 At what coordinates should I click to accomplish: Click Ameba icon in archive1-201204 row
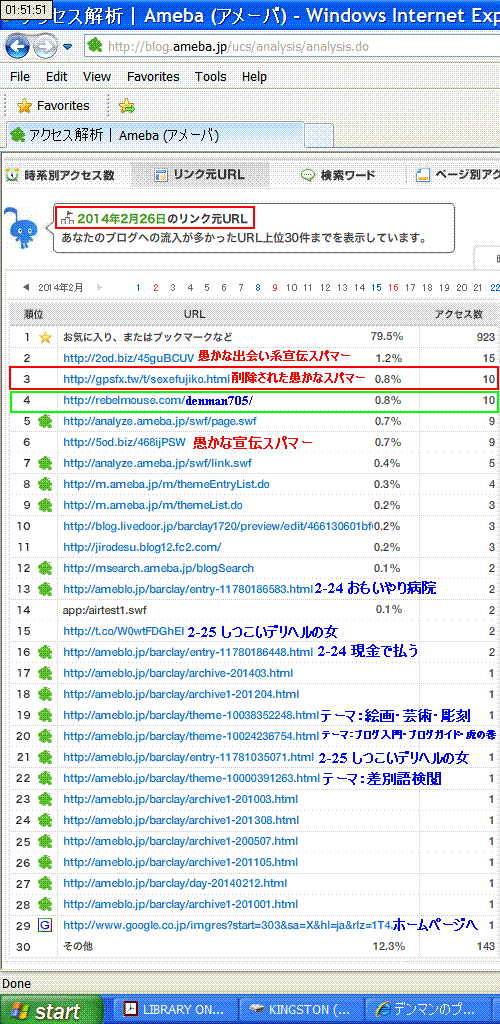pyautogui.click(x=44, y=694)
